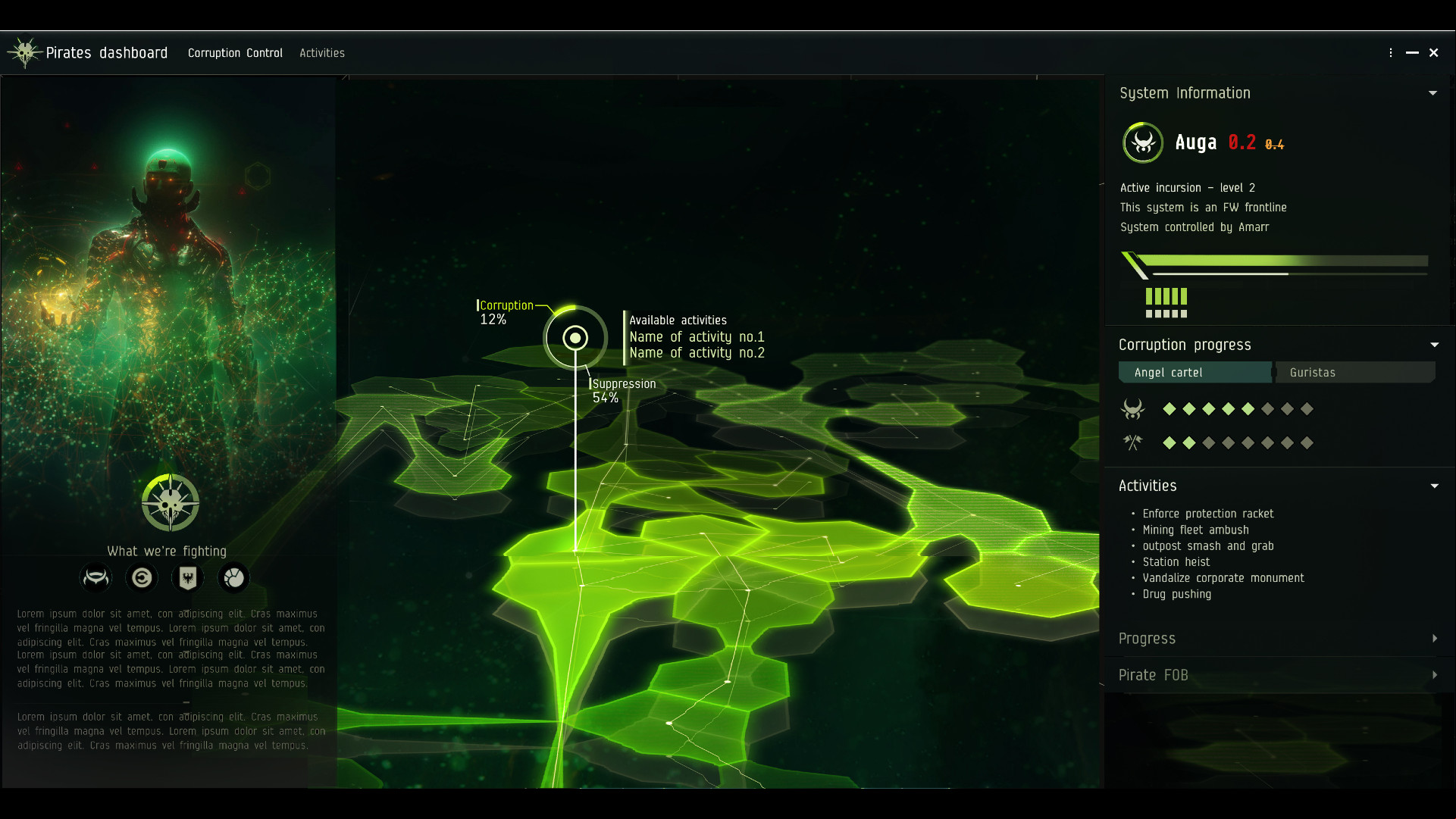Open the three-dot window options menu
This screenshot has width=1456, height=819.
tap(1391, 53)
